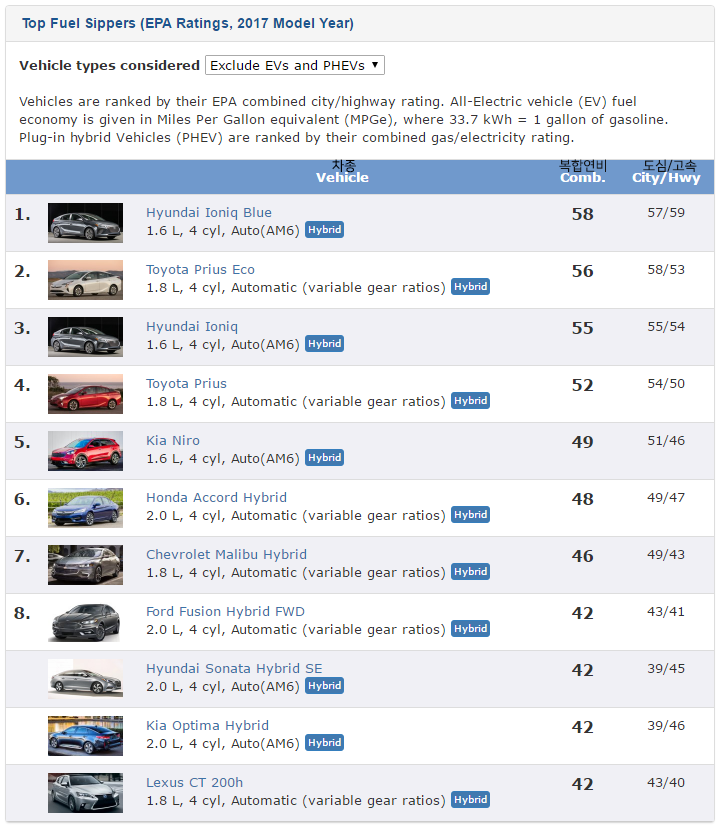This screenshot has width=720, height=827.
Task: Click the combined rating 58
Action: click(x=583, y=214)
